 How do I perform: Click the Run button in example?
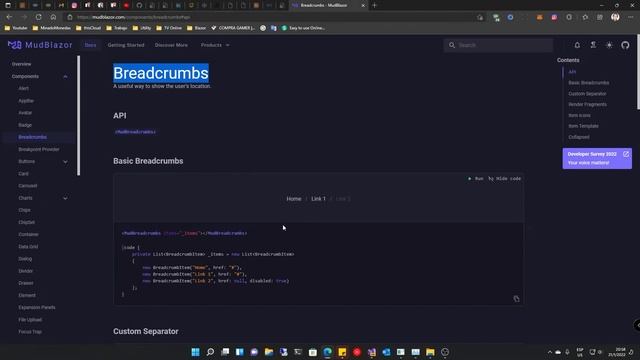476,178
